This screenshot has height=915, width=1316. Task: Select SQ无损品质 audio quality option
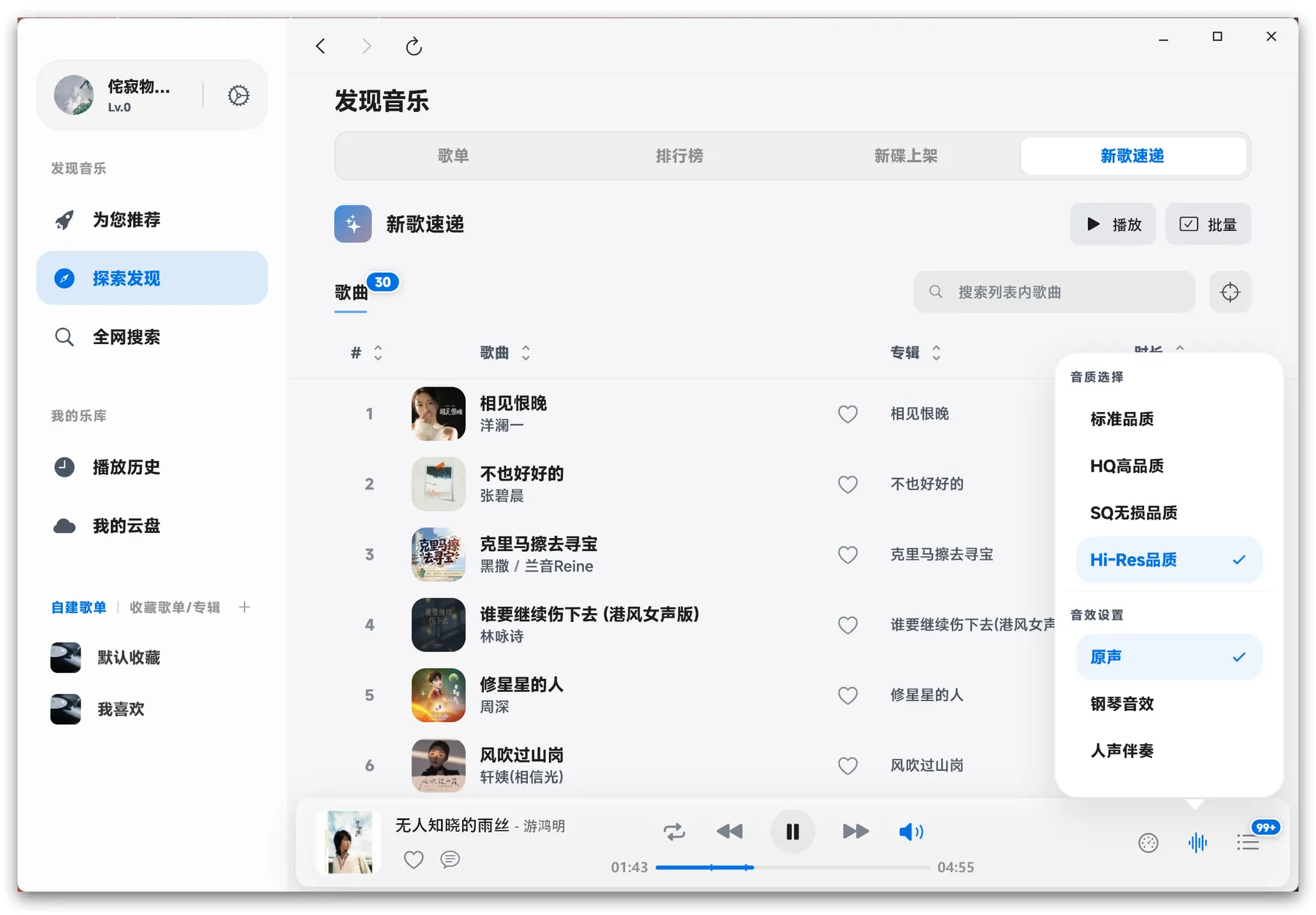[1133, 513]
